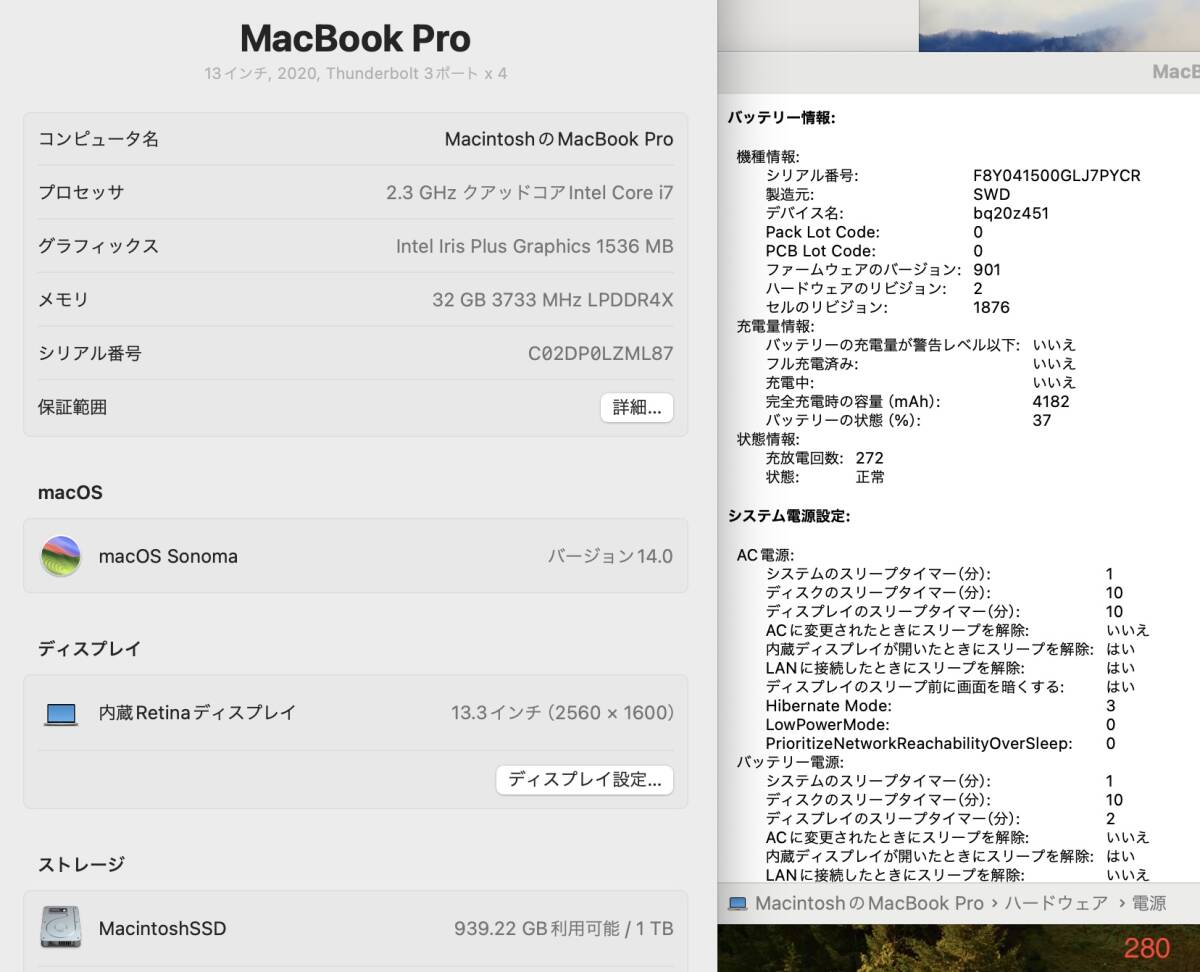1200x972 pixels.
Task: Click システム電源設定 heading
Action: coord(789,516)
